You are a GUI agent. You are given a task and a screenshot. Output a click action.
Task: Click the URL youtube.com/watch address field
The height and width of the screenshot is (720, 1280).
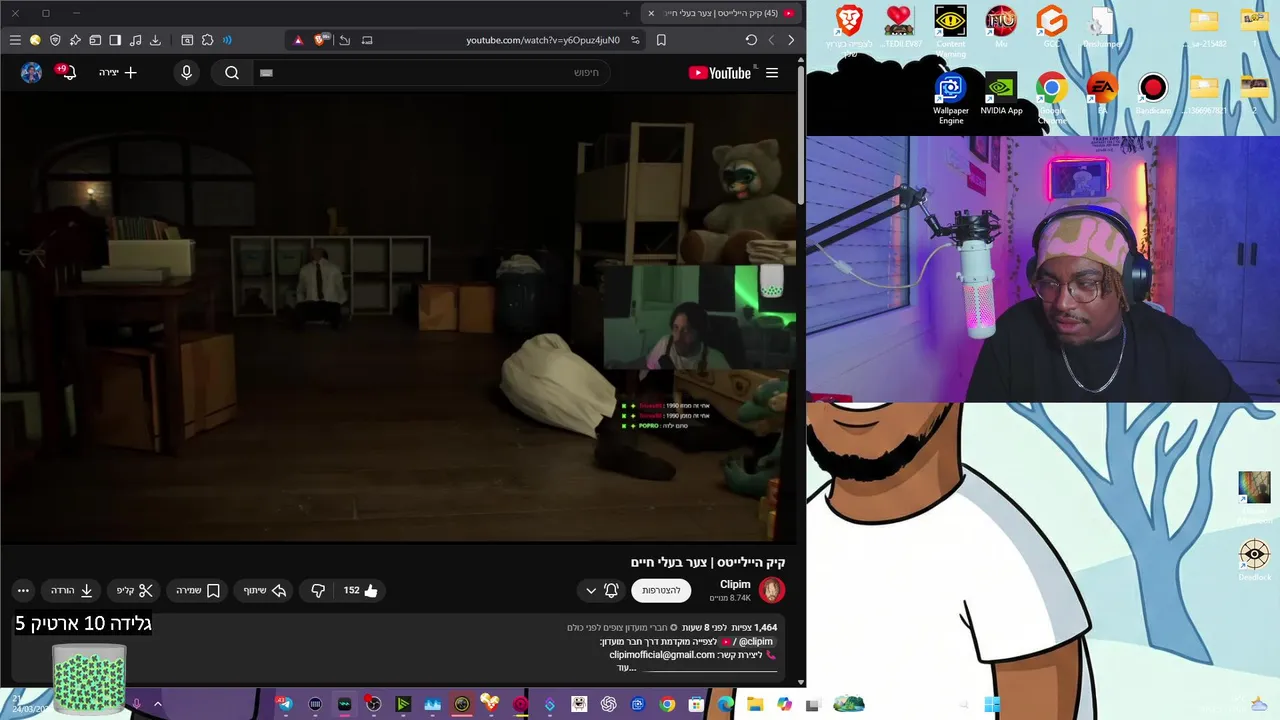543,40
